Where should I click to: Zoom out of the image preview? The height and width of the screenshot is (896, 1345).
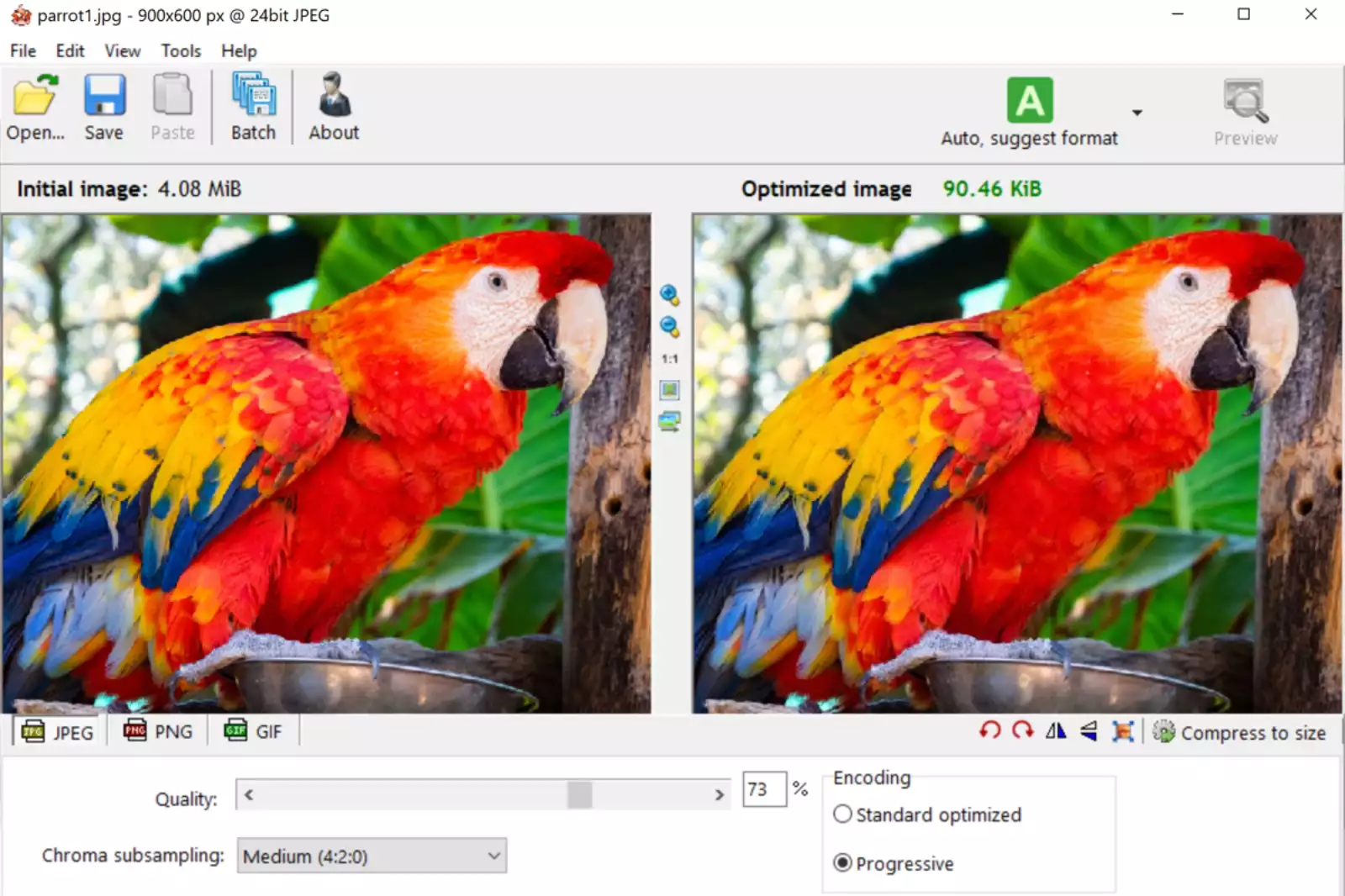(668, 326)
